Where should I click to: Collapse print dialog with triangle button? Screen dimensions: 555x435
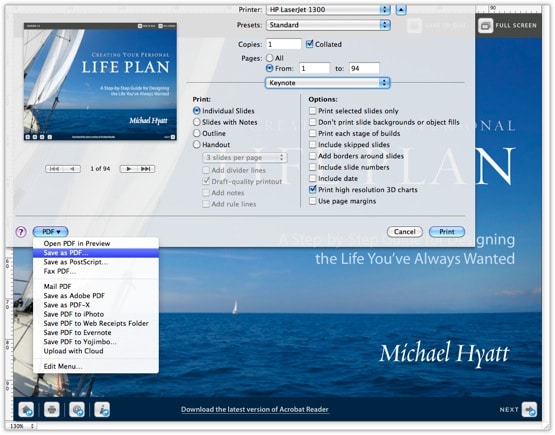coord(401,10)
